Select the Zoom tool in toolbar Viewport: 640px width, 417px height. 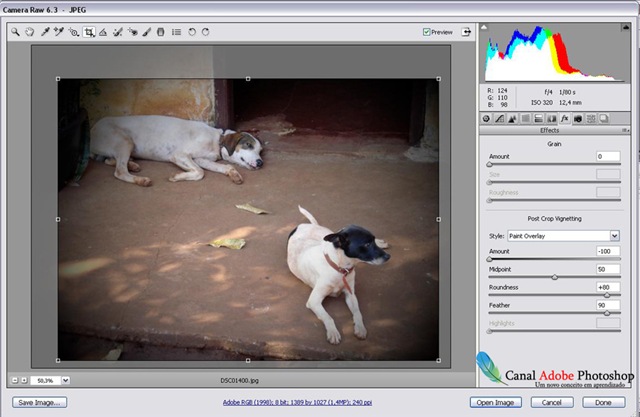coord(15,32)
